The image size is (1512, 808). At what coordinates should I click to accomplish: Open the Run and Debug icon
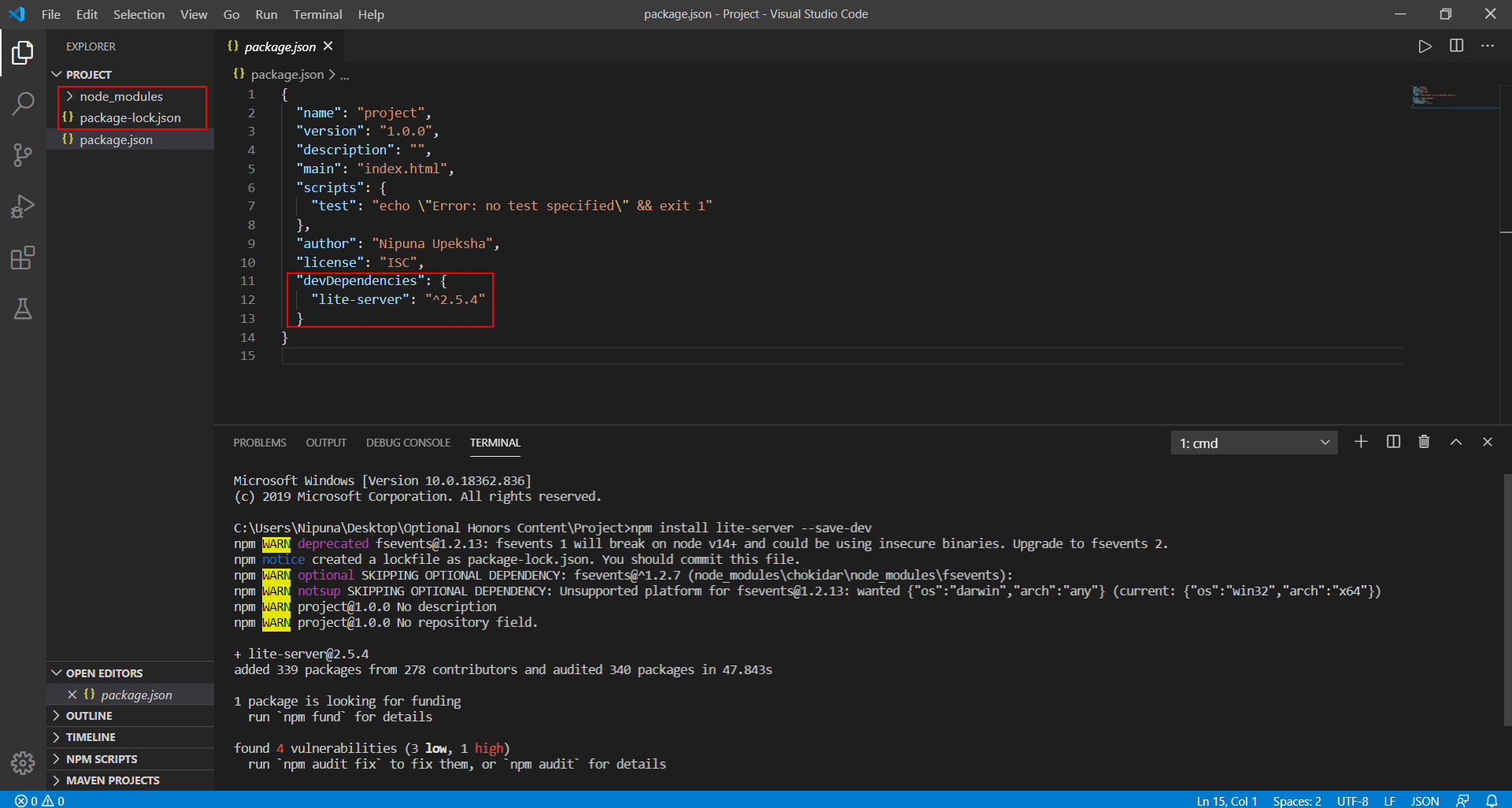point(23,206)
